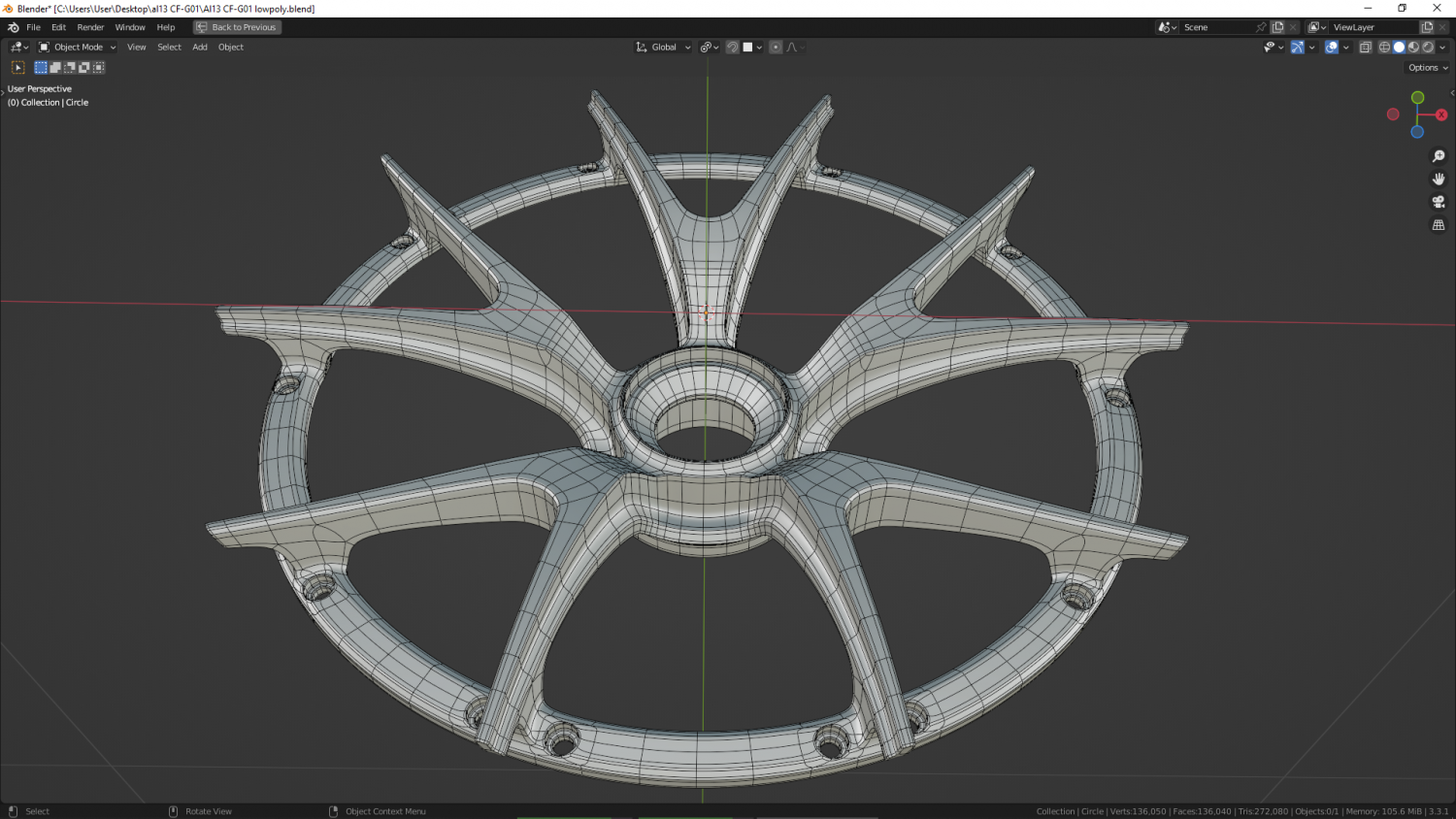Open the Edit menu
This screenshot has width=1456, height=819.
tap(59, 27)
